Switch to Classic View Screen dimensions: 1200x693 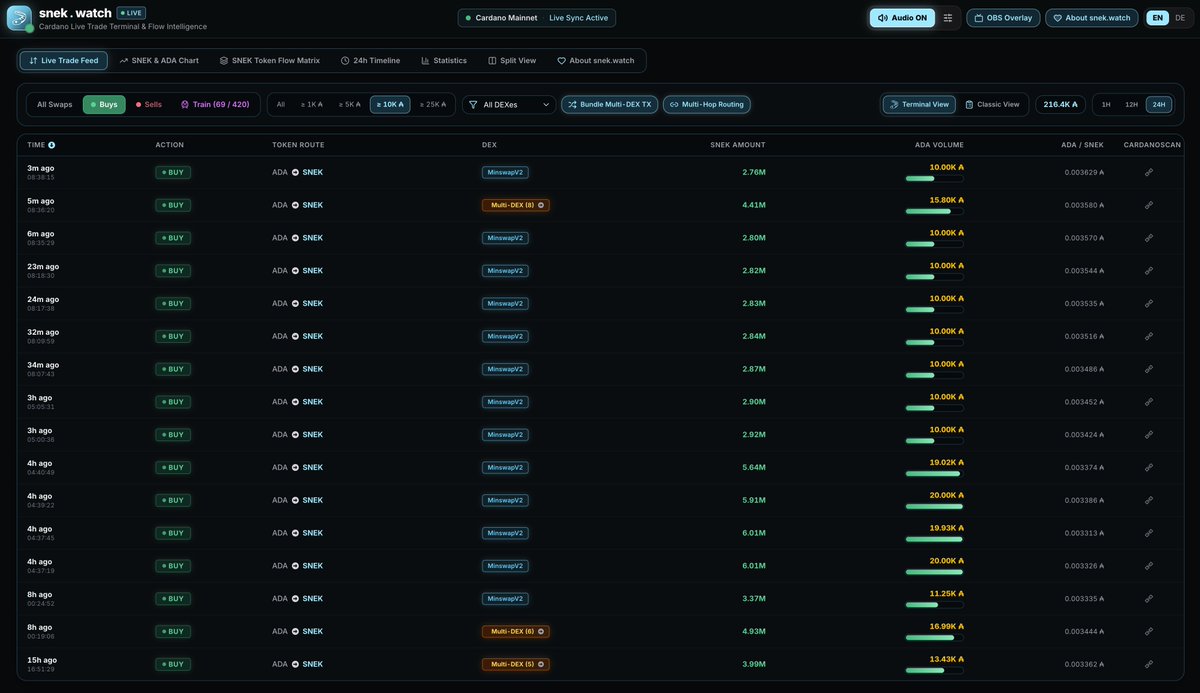click(x=993, y=104)
